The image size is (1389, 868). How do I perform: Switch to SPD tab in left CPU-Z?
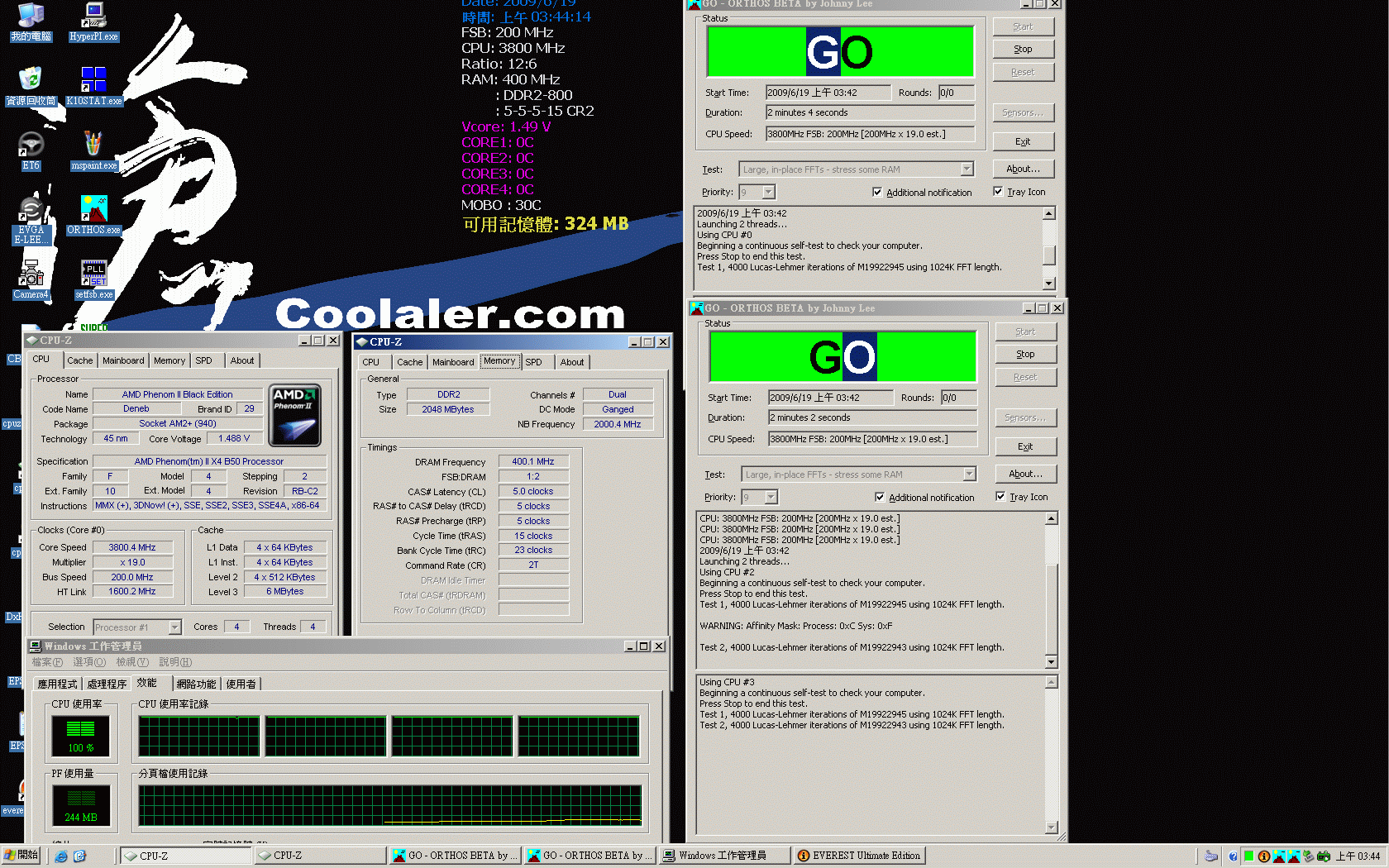coord(203,360)
